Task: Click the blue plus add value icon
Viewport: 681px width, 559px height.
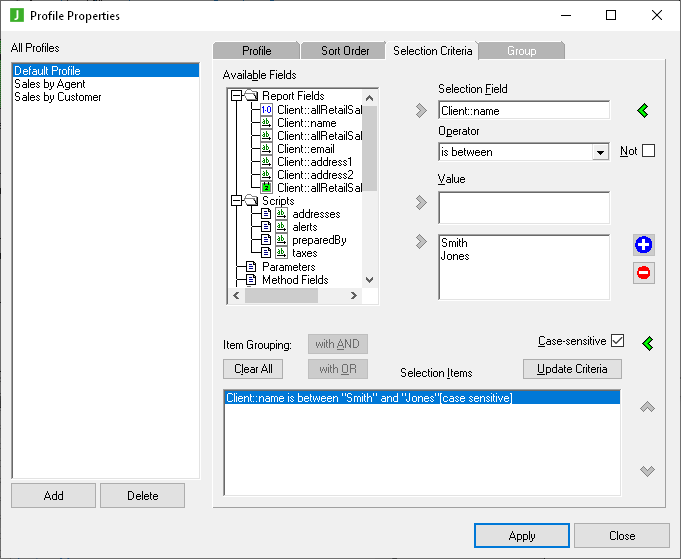Action: (644, 245)
